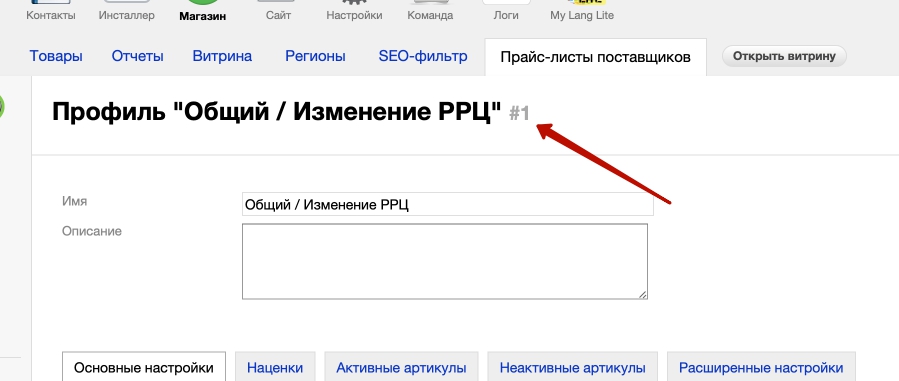Go to the SEO-фильтр section
The width and height of the screenshot is (899, 381).
(423, 56)
